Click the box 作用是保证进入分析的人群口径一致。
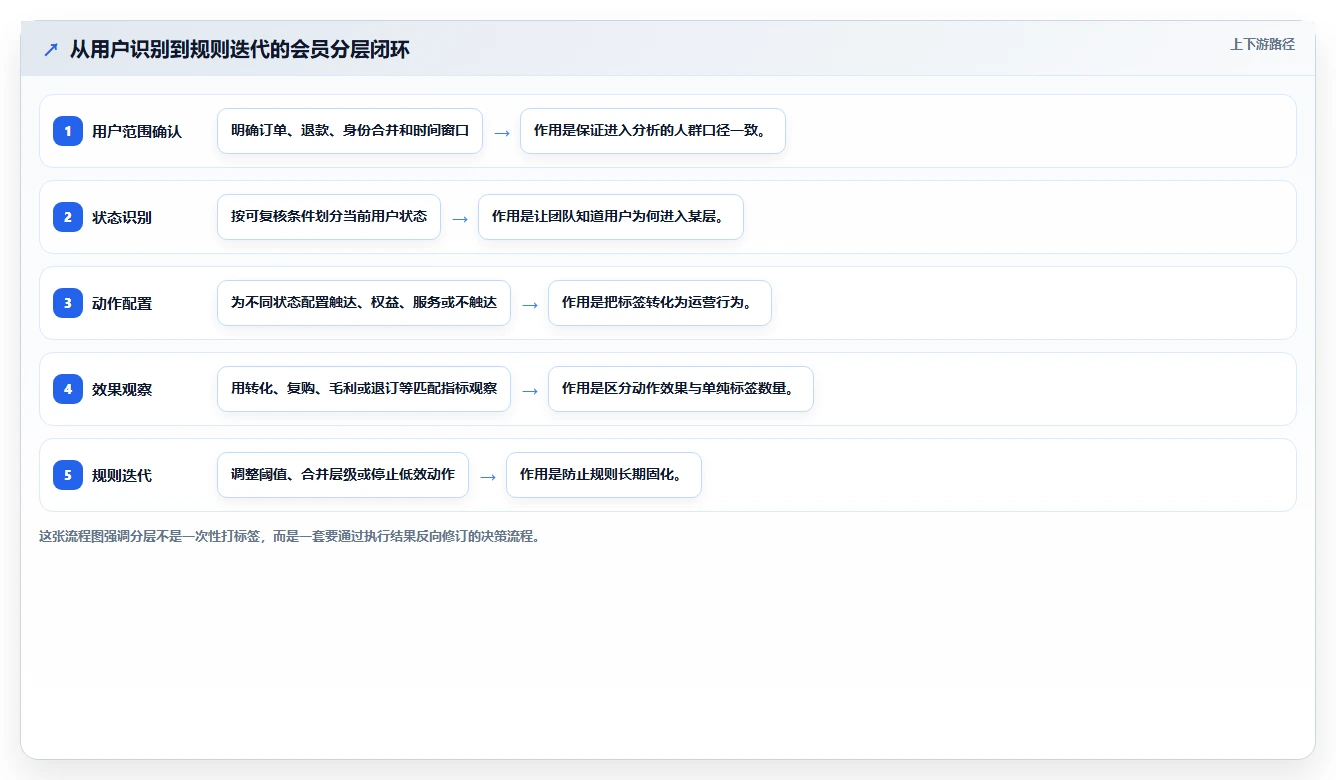Screen dimensions: 1336x780 [x=653, y=131]
